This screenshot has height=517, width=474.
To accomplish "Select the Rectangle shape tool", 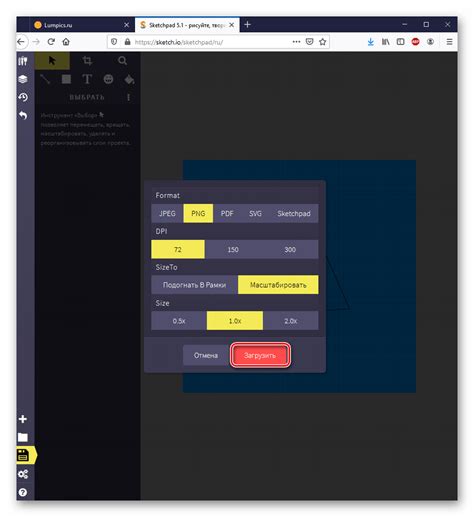I will (66, 79).
